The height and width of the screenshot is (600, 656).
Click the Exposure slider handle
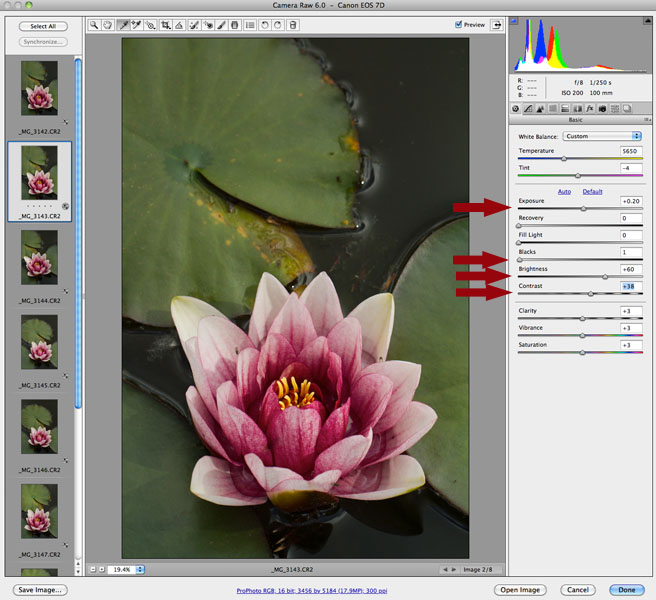pos(583,208)
